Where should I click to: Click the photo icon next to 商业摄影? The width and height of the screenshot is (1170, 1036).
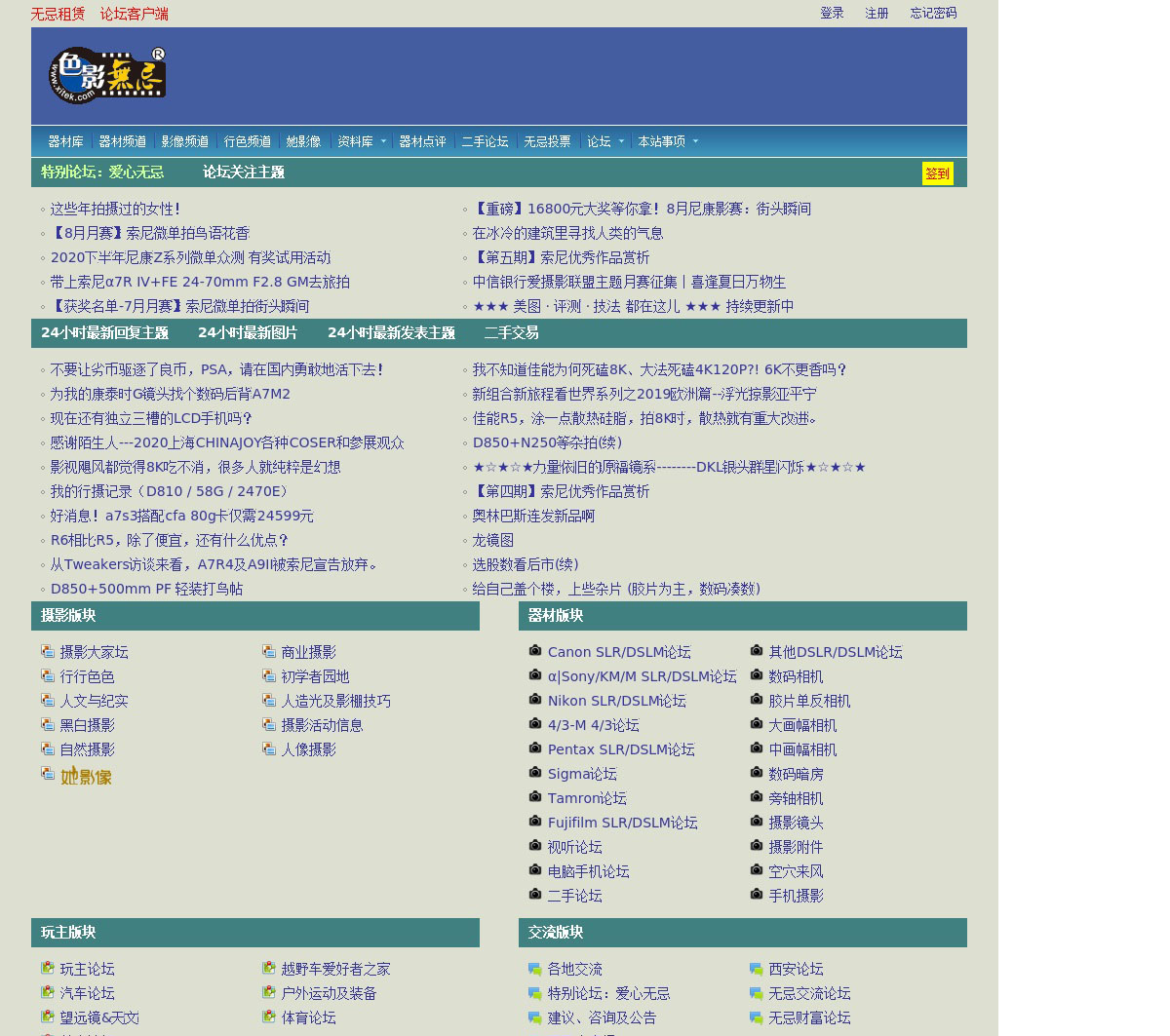click(x=269, y=651)
